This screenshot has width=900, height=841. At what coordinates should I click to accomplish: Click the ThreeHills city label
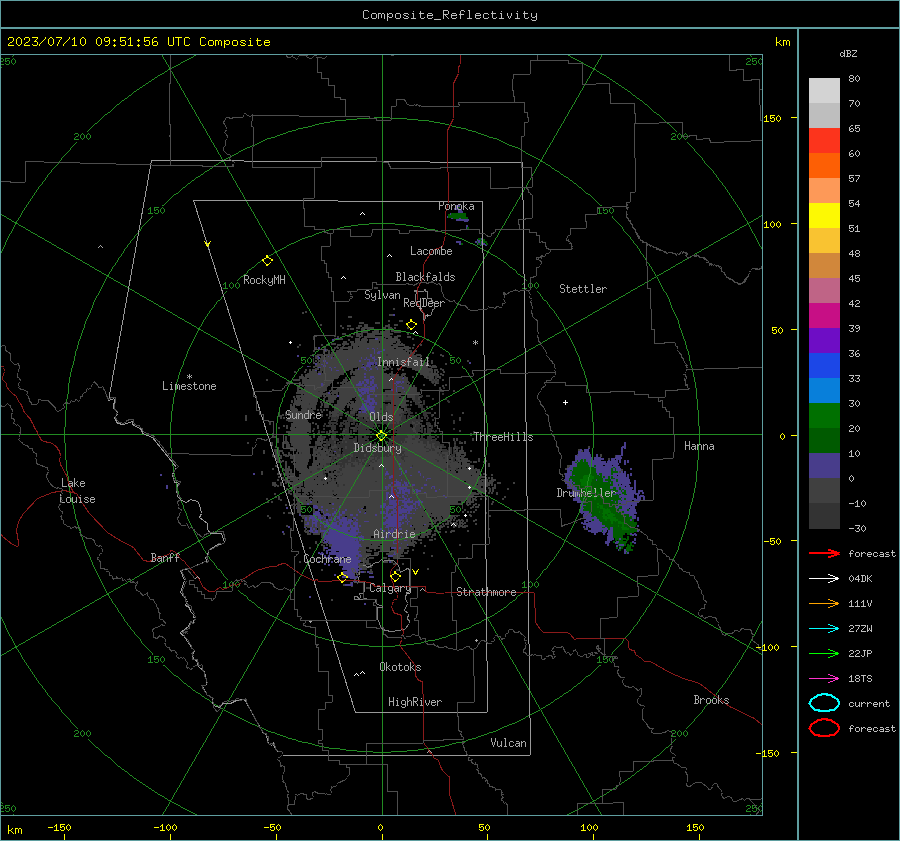tap(503, 437)
